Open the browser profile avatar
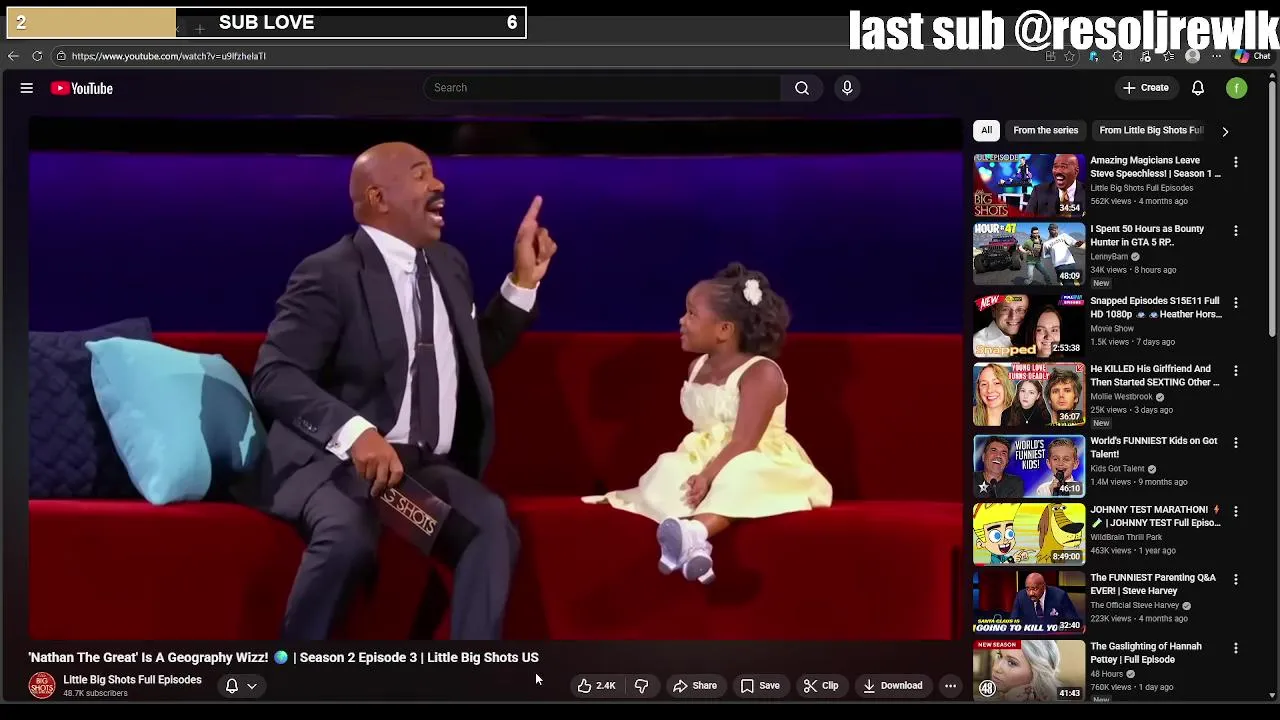The image size is (1280, 720). pyautogui.click(x=1192, y=56)
